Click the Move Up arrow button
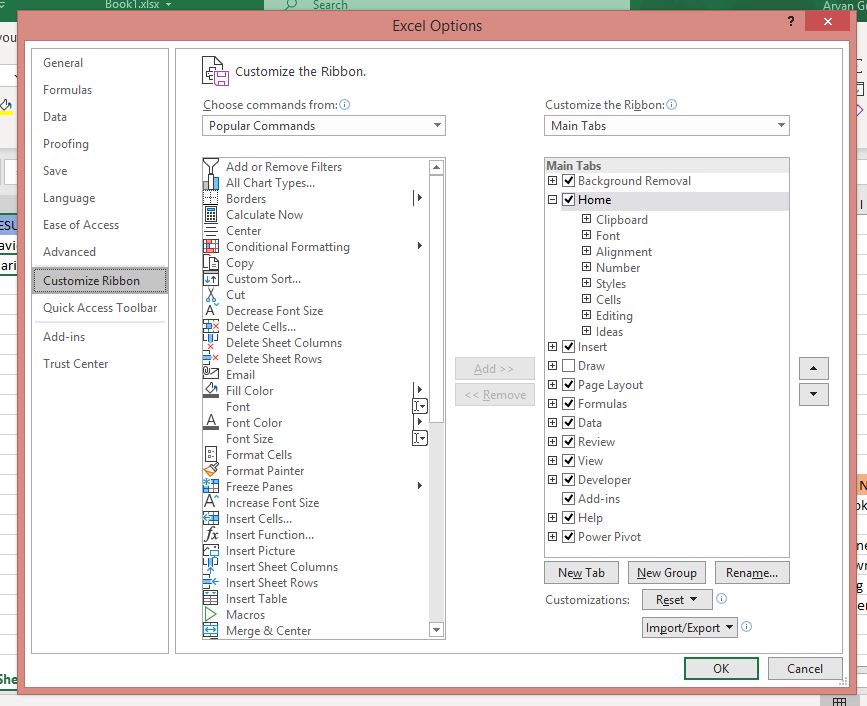Image resolution: width=867 pixels, height=706 pixels. (813, 368)
